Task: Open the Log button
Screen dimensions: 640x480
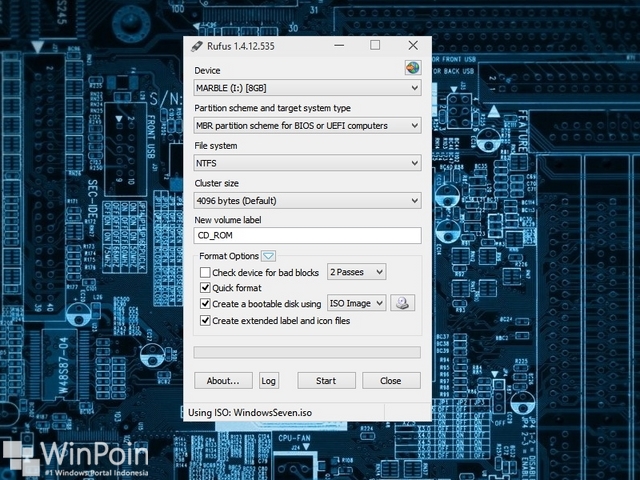Action: click(x=269, y=380)
